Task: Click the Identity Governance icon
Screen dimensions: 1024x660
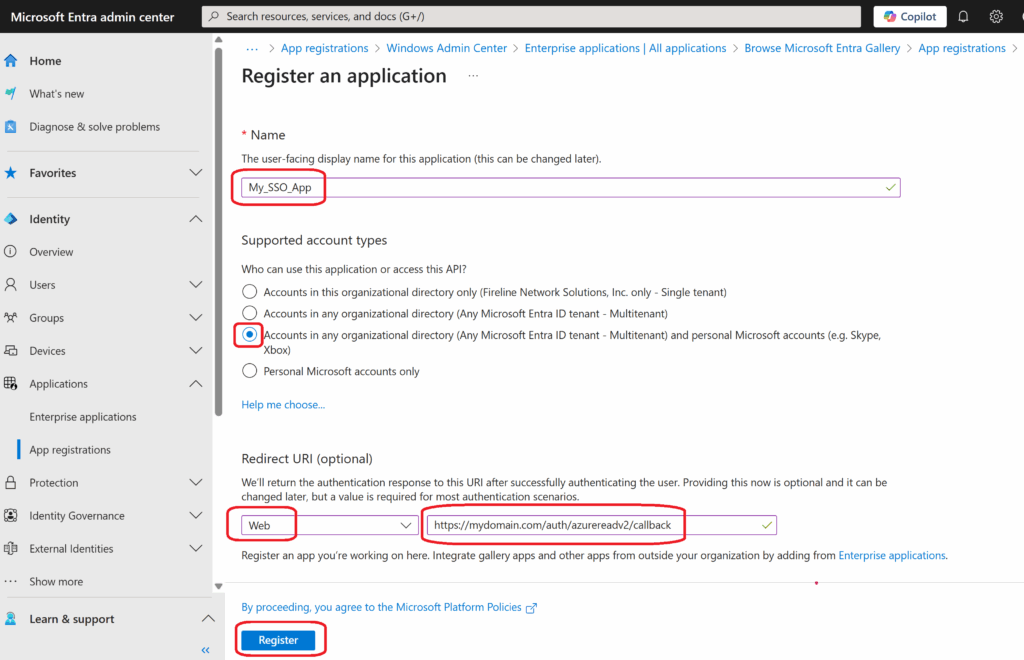Action: [10, 515]
